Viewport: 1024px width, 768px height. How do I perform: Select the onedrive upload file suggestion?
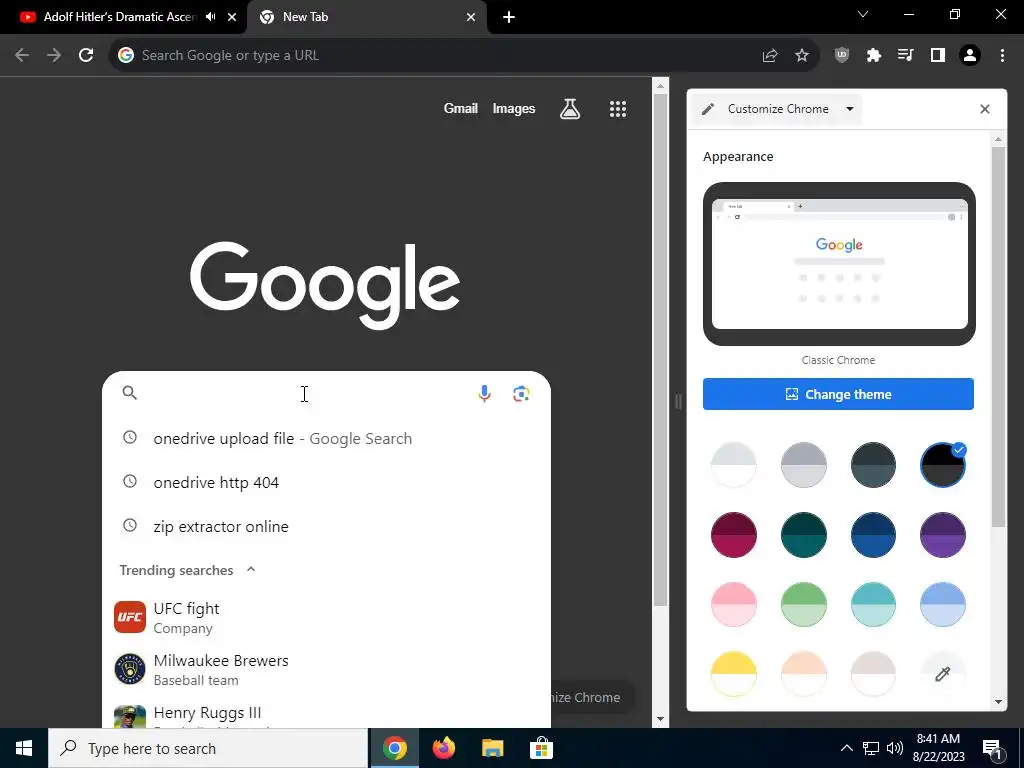pos(327,438)
